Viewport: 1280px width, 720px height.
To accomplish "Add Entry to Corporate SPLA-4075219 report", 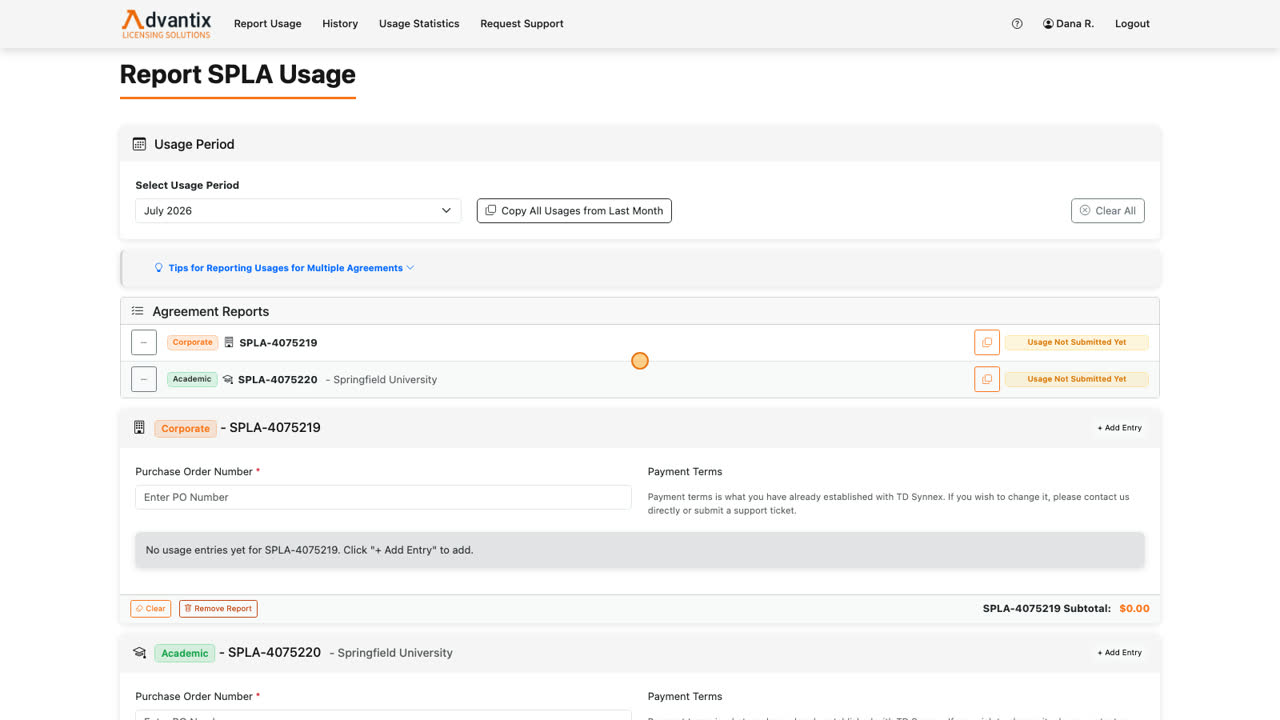I will [1119, 428].
